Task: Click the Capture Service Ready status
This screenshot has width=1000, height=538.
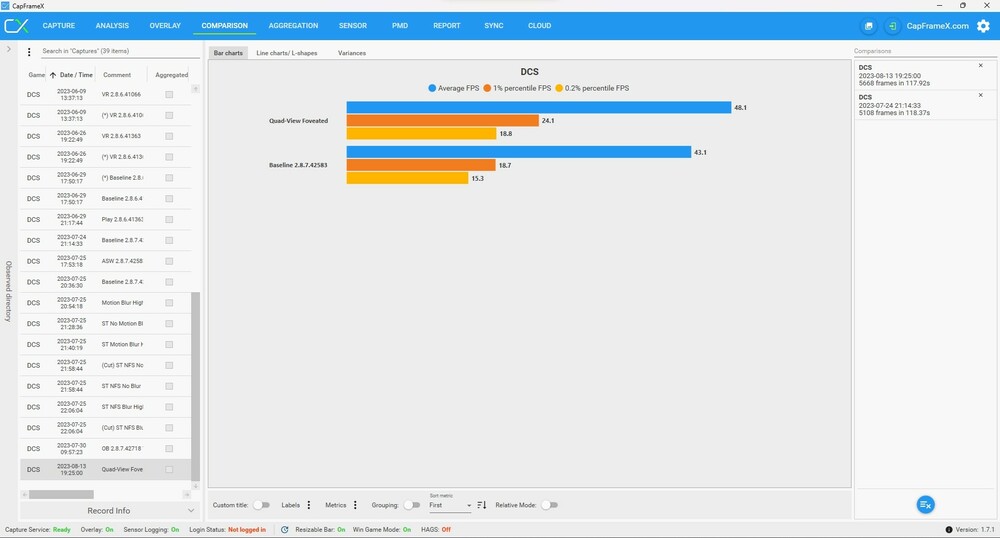Action: pyautogui.click(x=38, y=530)
